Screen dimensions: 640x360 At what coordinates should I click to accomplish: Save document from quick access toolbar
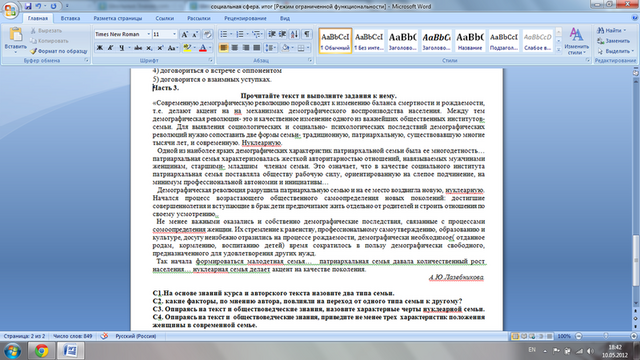coord(28,6)
